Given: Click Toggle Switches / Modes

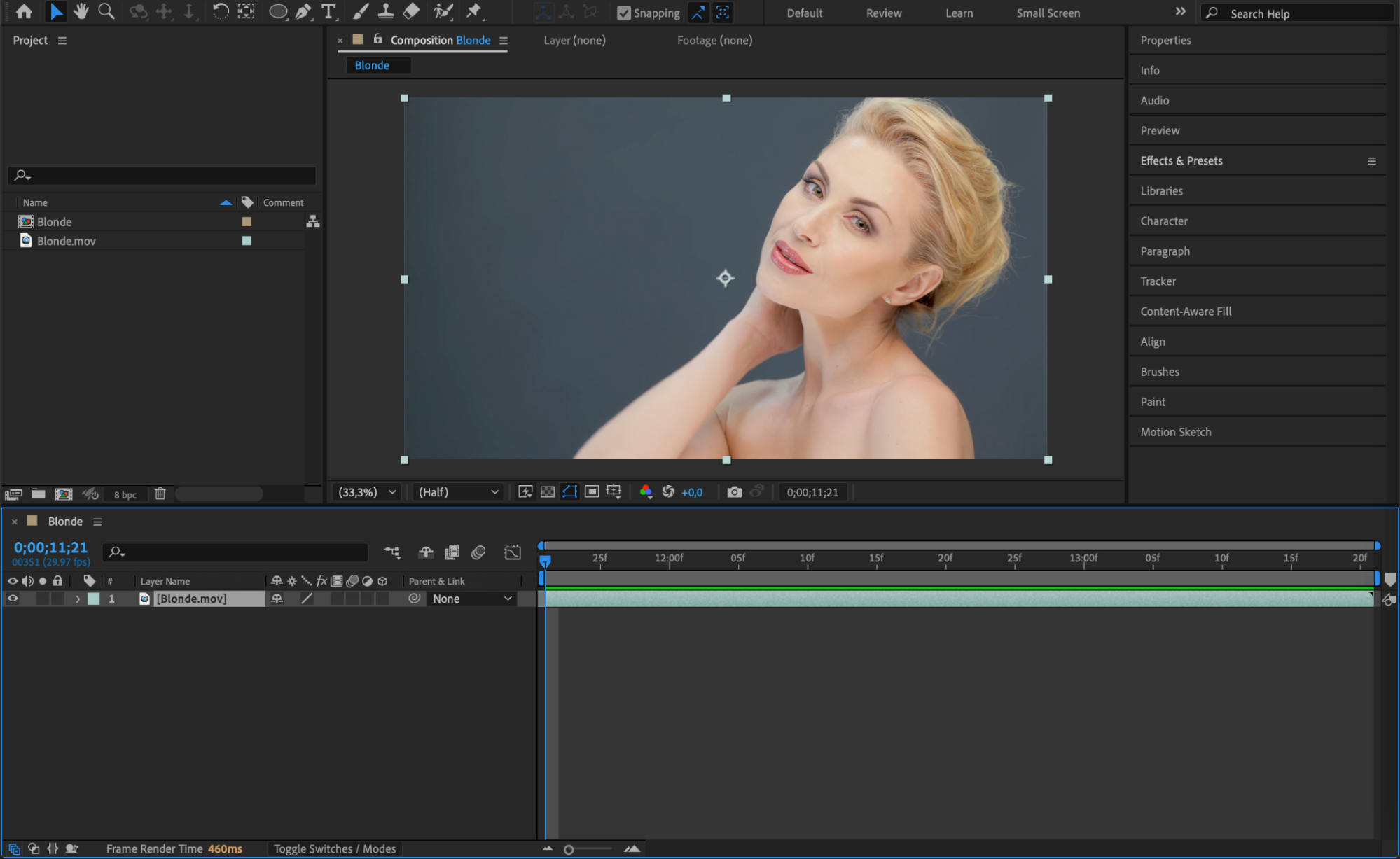Looking at the screenshot, I should click(x=335, y=848).
